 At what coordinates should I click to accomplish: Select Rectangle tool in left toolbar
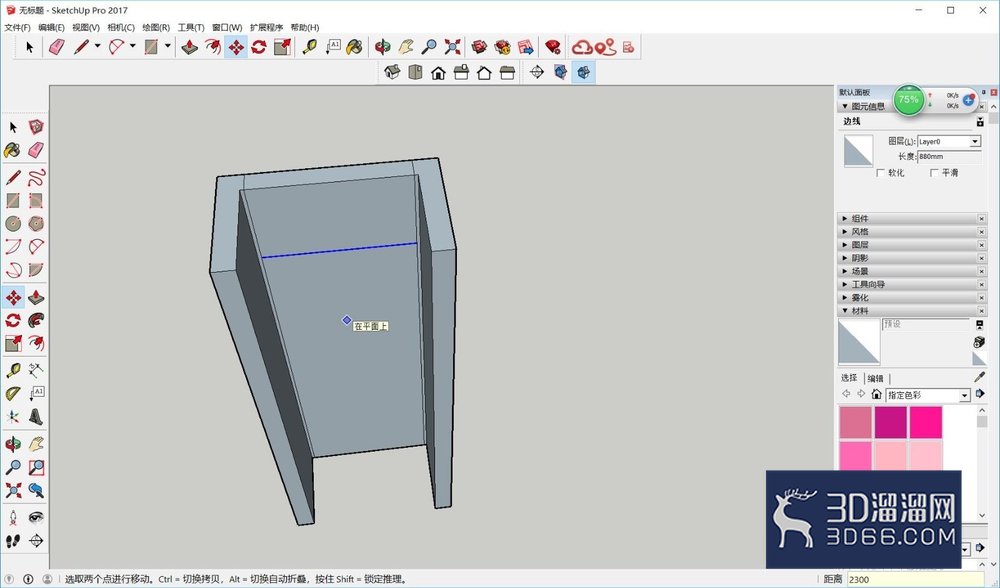tap(13, 201)
